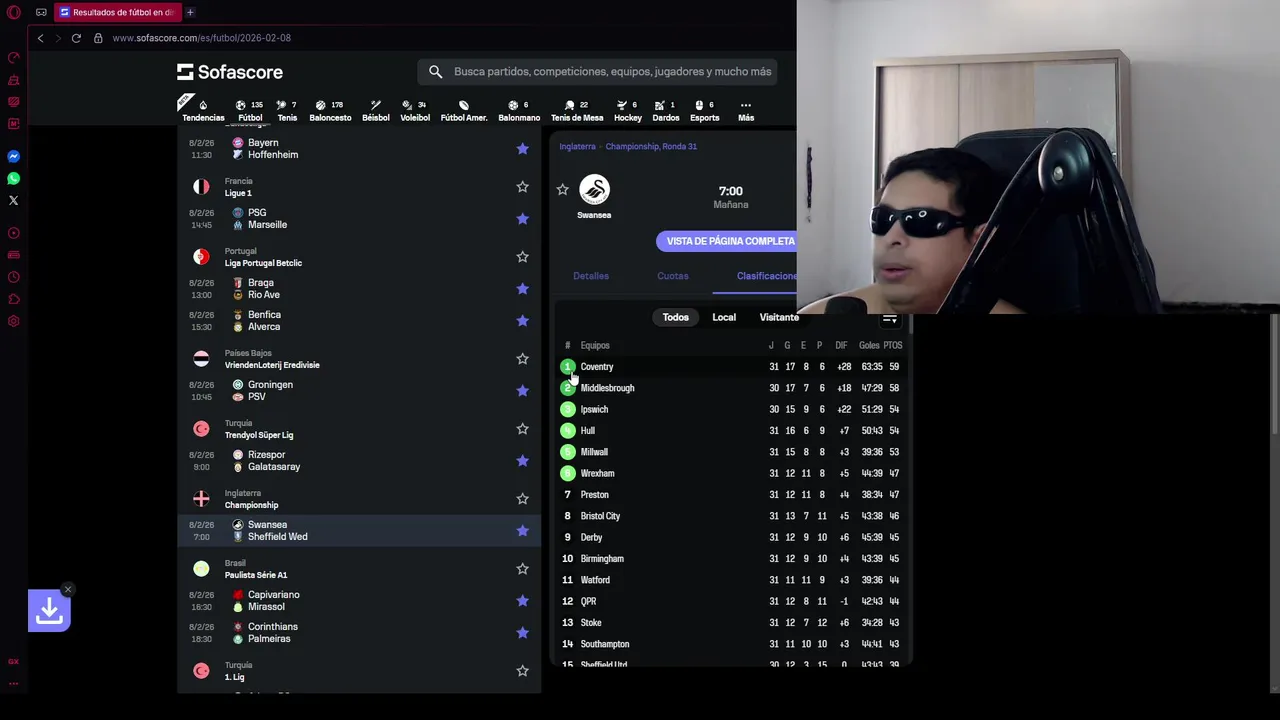Select the Todos standings filter
The image size is (1280, 720).
point(675,318)
